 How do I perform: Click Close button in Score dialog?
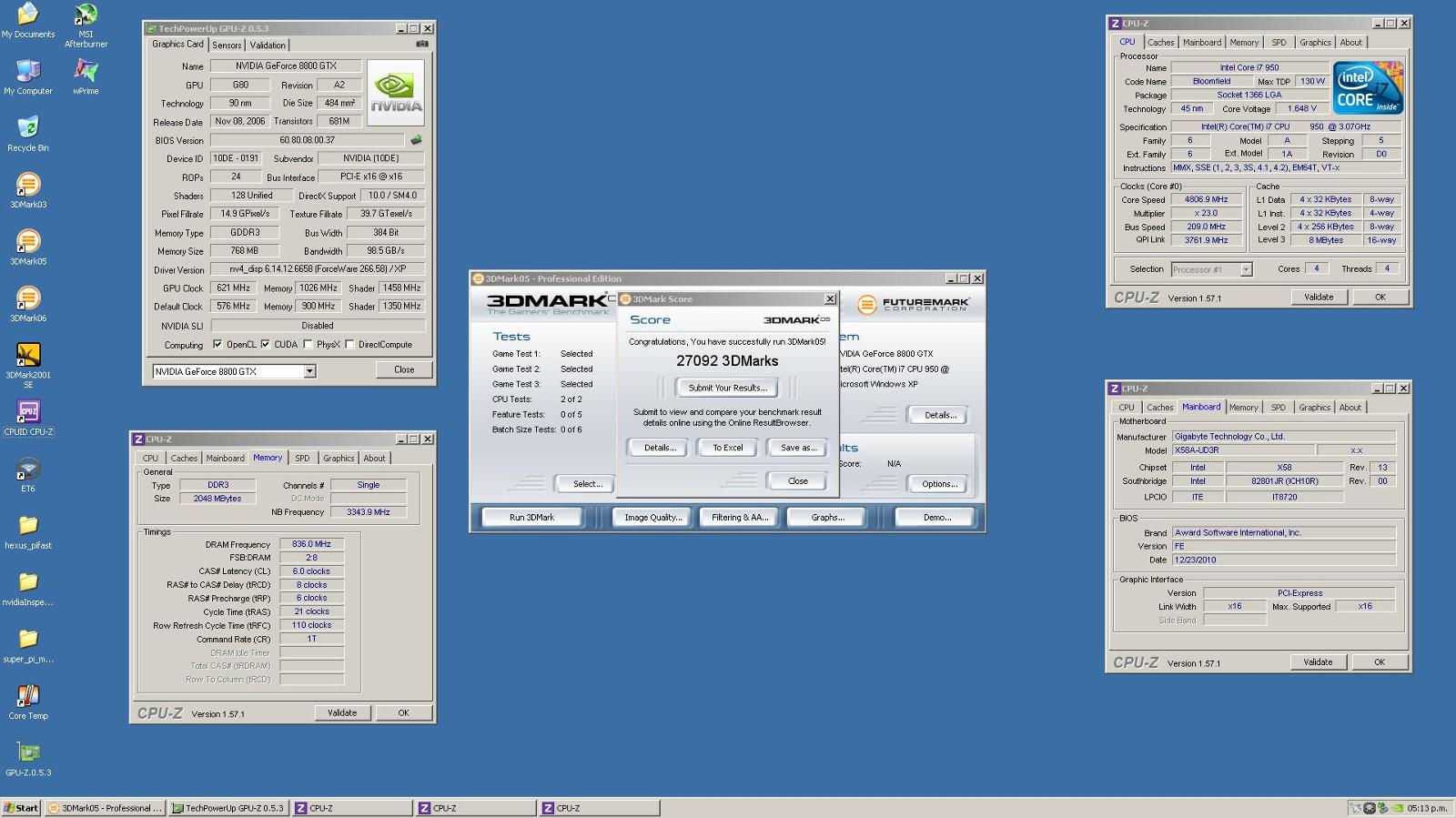point(797,480)
